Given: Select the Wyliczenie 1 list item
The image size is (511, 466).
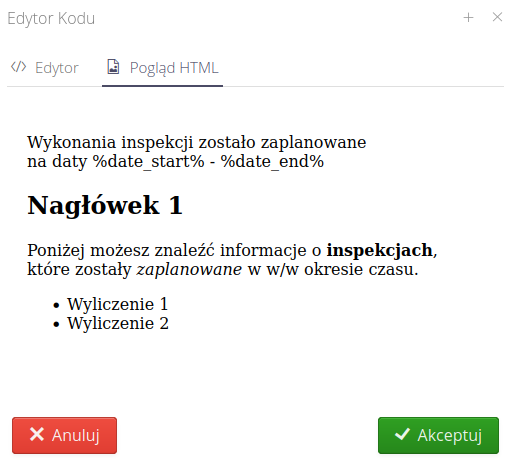Looking at the screenshot, I should [x=117, y=304].
